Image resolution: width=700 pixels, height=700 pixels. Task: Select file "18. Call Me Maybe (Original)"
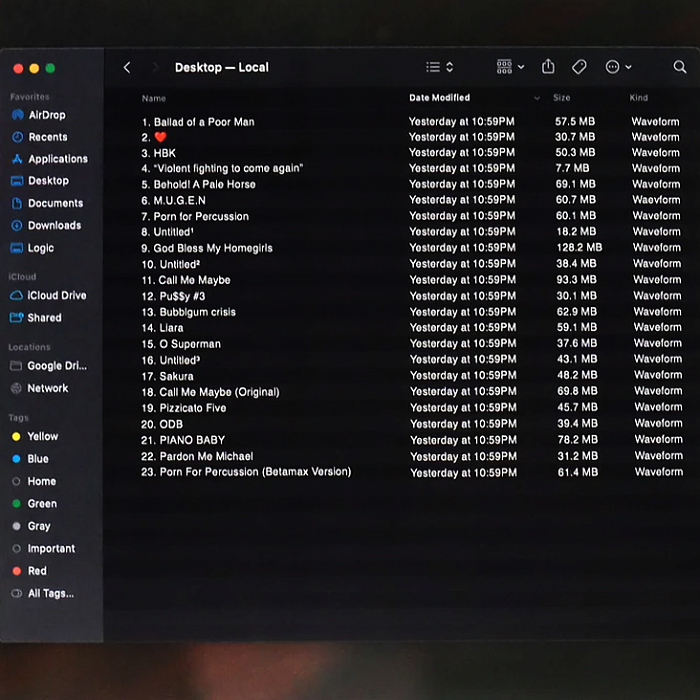[210, 392]
